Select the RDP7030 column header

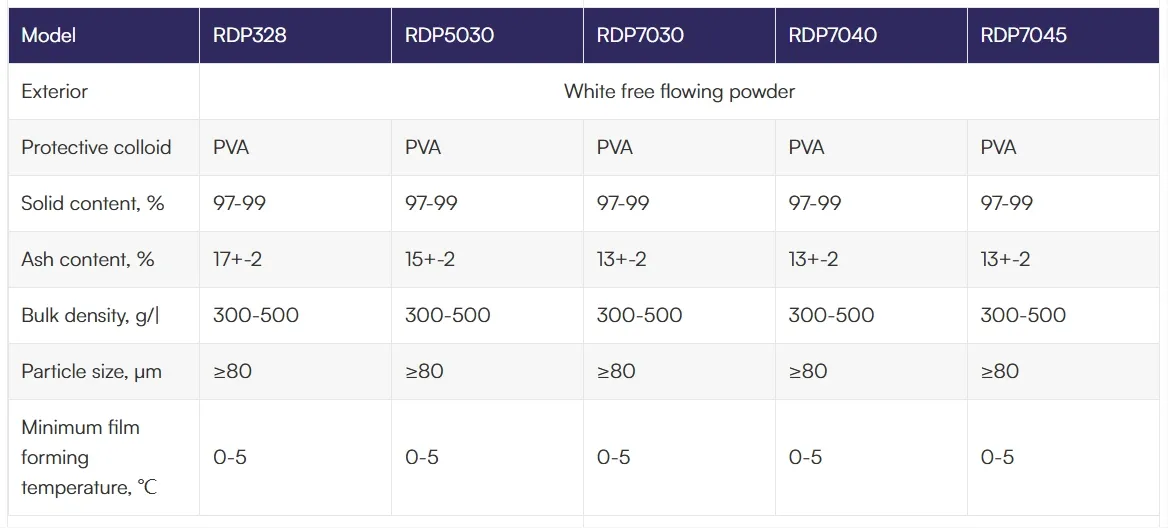tap(640, 35)
